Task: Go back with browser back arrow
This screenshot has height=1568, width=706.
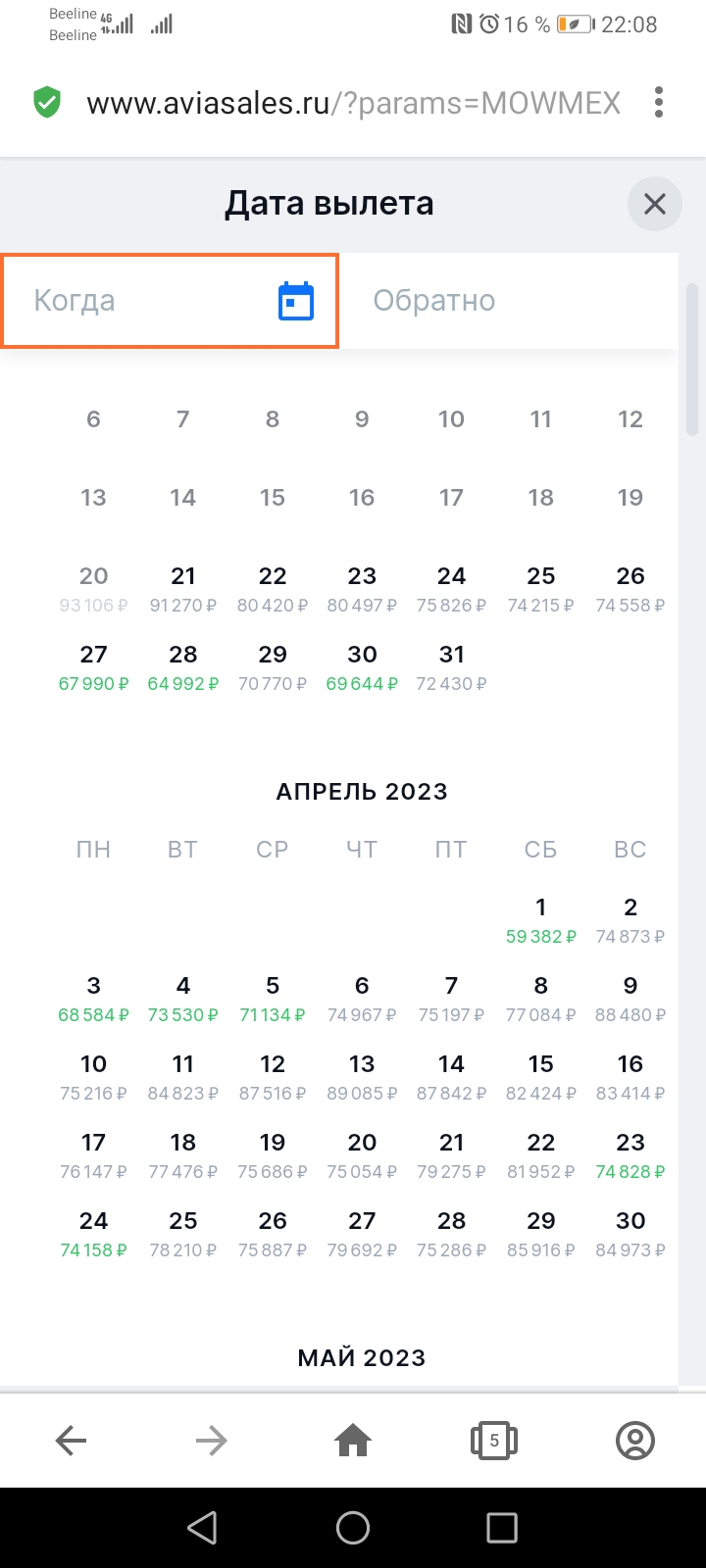Action: tap(71, 1440)
